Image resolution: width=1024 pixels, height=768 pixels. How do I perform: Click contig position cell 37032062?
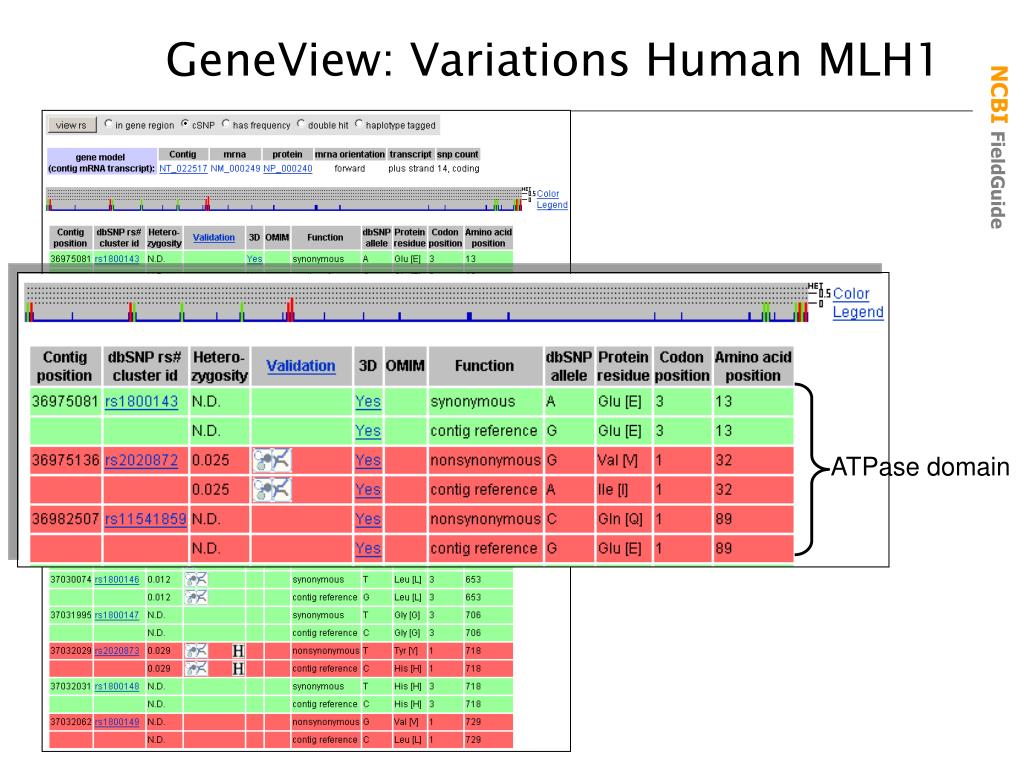[71, 722]
